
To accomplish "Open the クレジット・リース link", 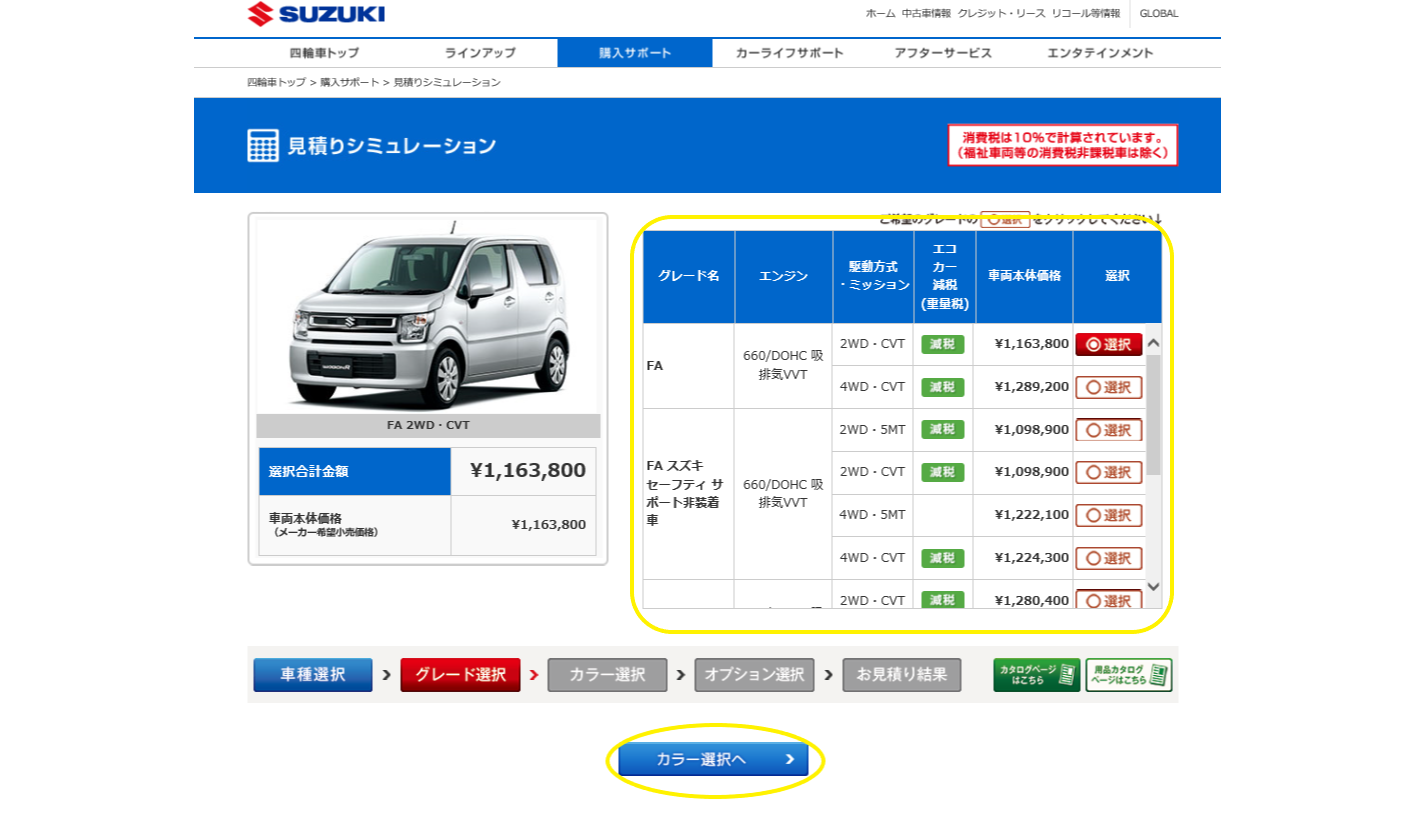I will click(1001, 14).
